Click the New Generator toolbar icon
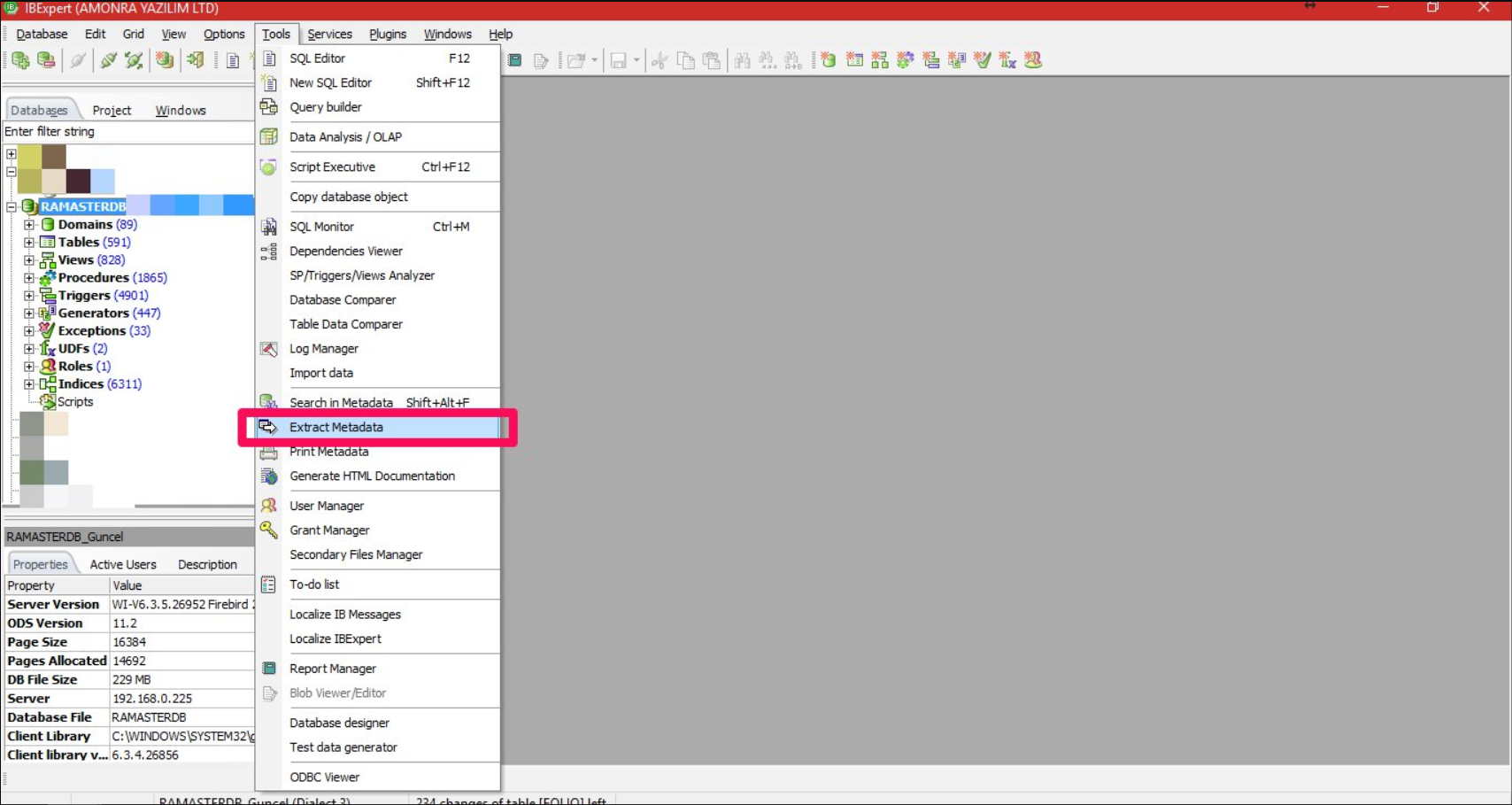This screenshot has height=805, width=1512. (x=957, y=60)
